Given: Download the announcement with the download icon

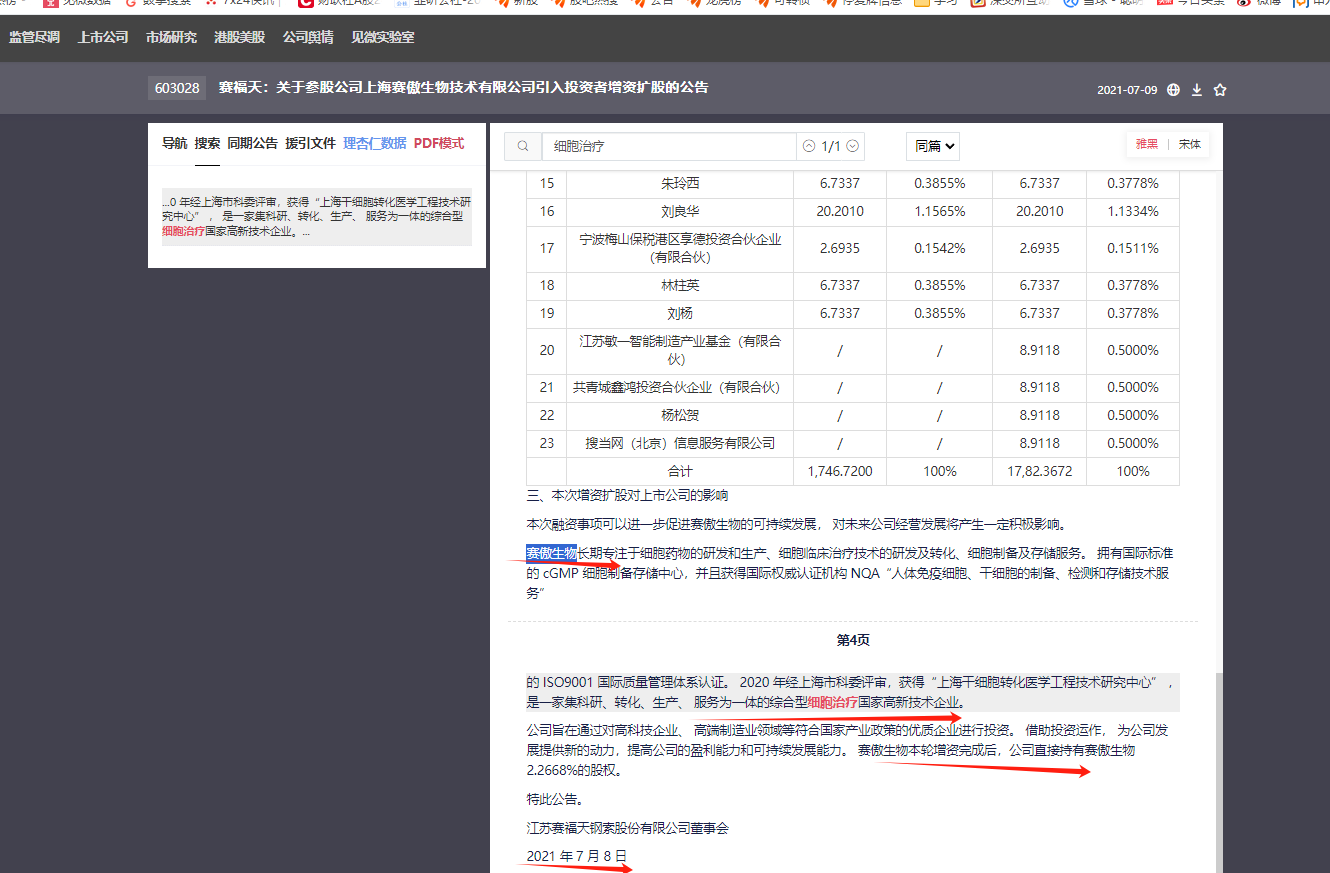Looking at the screenshot, I should tap(1197, 90).
